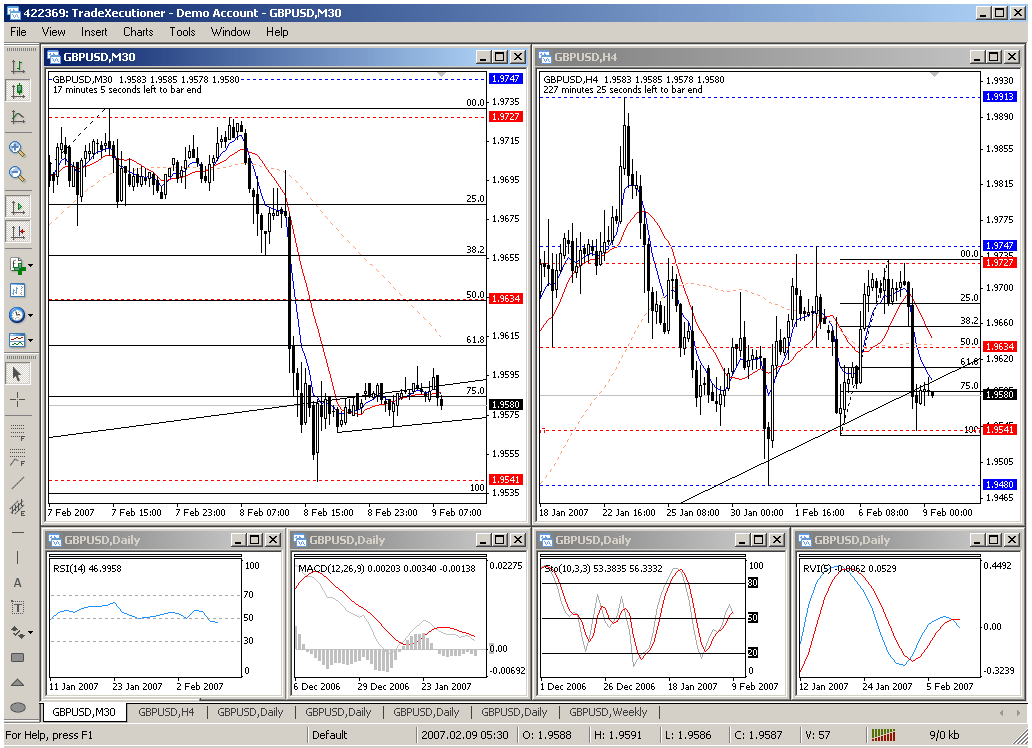Click the 'C: 1.9587' status value
1032x748 pixels.
point(758,735)
